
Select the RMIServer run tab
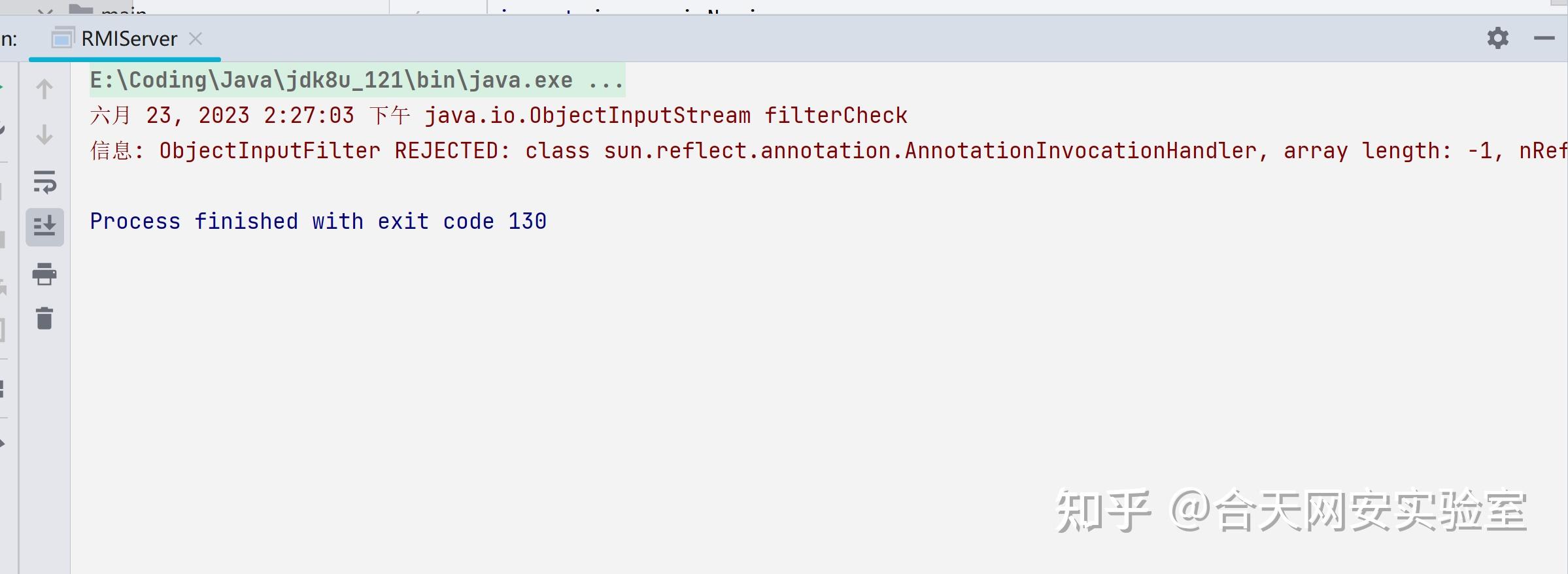pos(129,39)
